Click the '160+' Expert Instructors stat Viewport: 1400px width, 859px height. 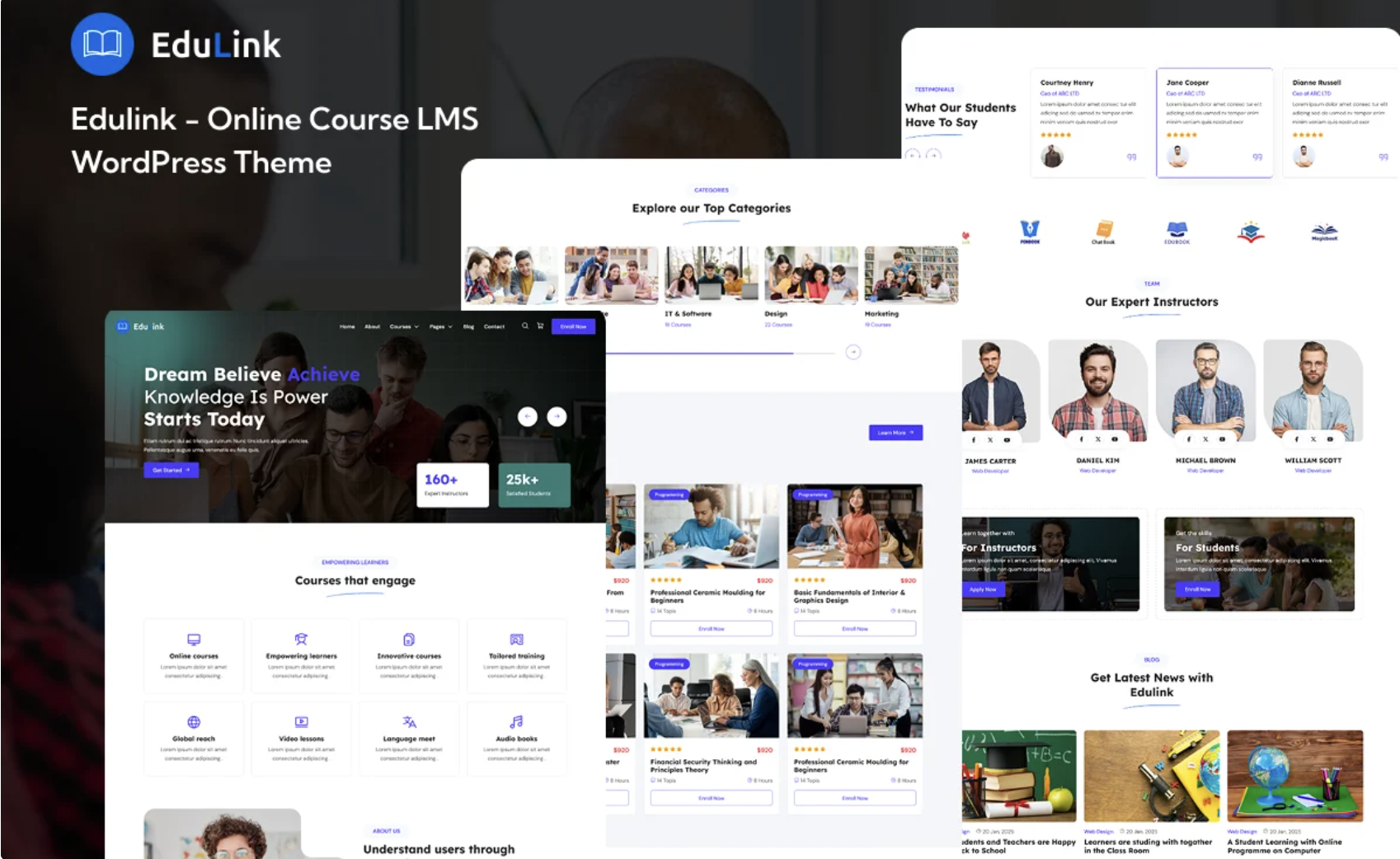coord(453,485)
